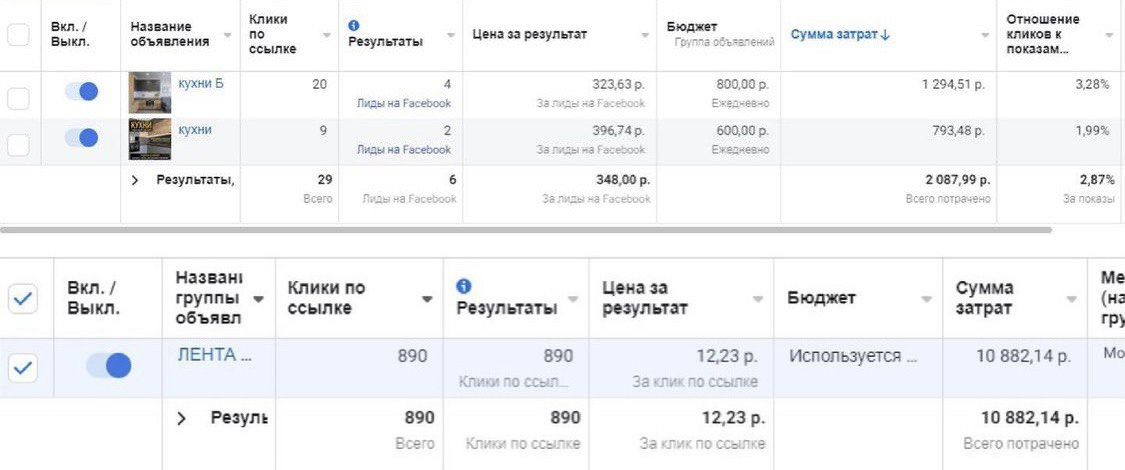Open thumbnail of кухни Б ad
The width and height of the screenshot is (1125, 470).
click(150, 93)
